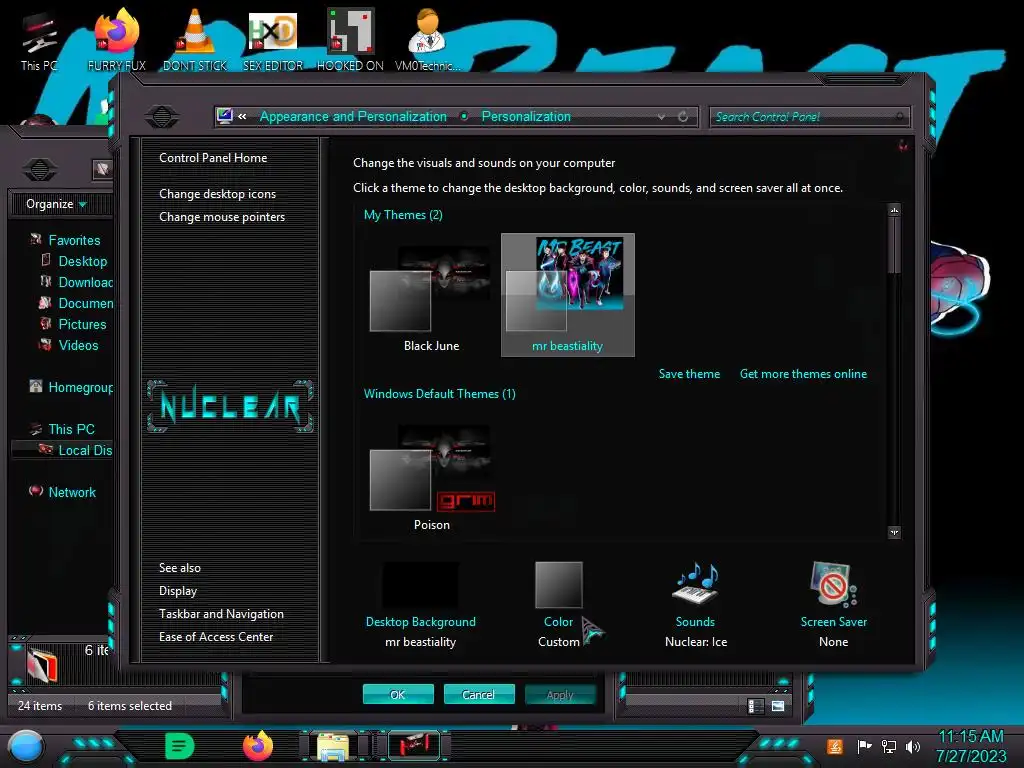Open the This PC desktop icon

point(39,40)
